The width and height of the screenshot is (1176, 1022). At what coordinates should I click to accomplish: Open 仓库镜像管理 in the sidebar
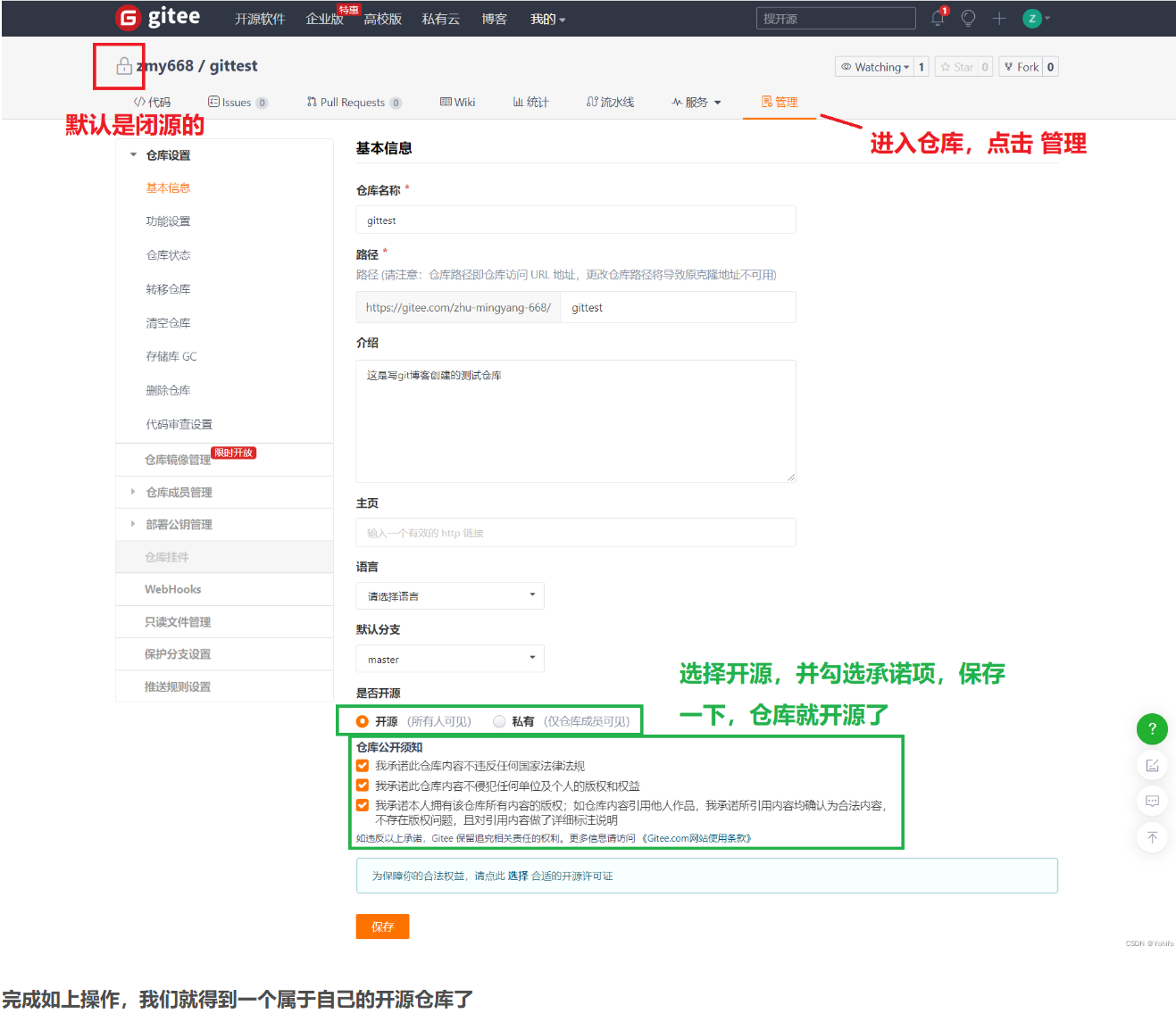pos(178,460)
